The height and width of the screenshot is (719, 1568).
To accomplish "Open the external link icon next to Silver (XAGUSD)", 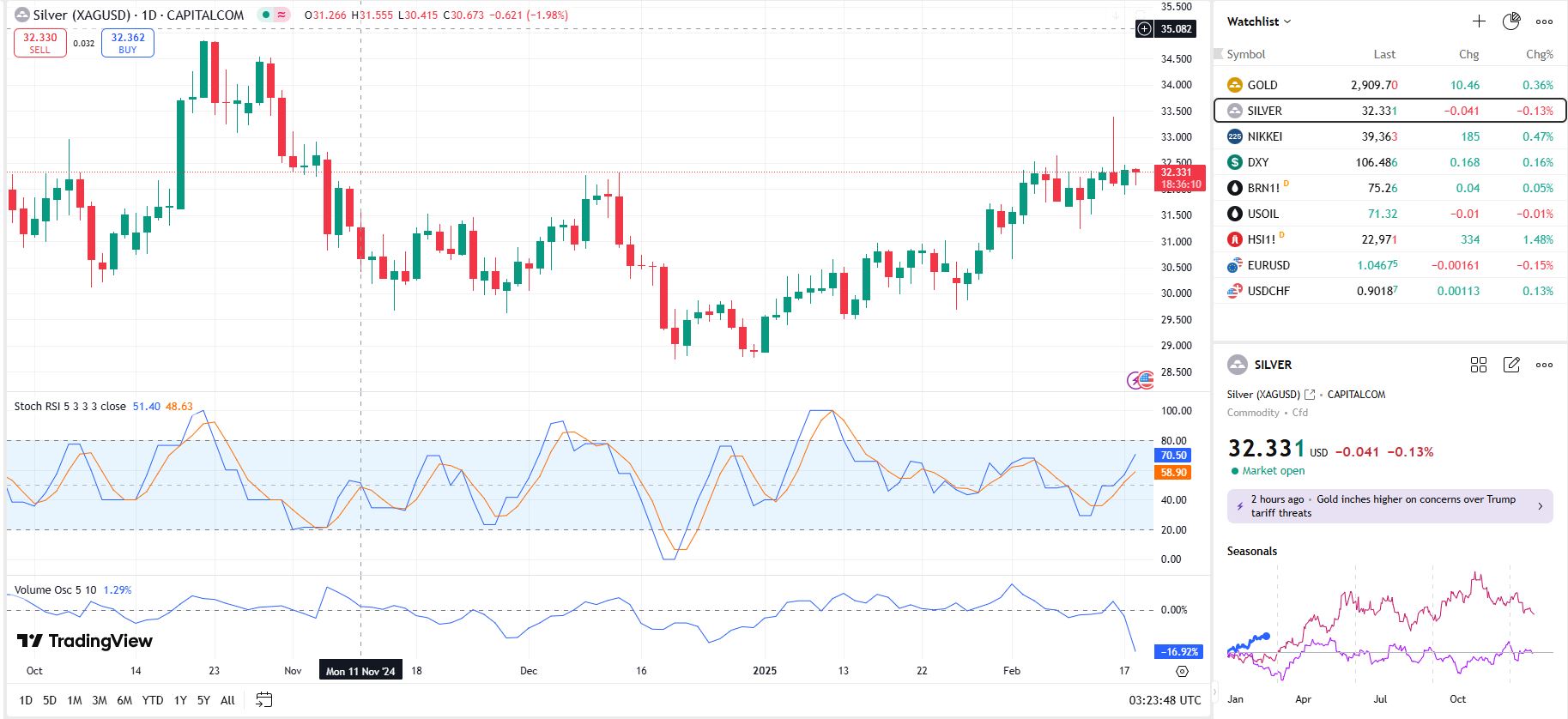I will pos(1310,395).
